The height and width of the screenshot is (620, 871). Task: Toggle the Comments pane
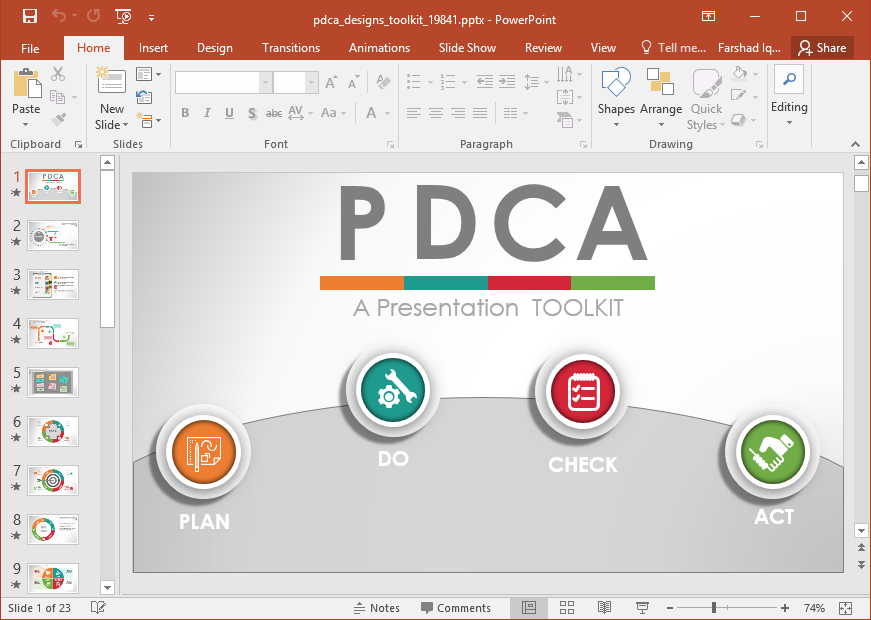point(456,608)
